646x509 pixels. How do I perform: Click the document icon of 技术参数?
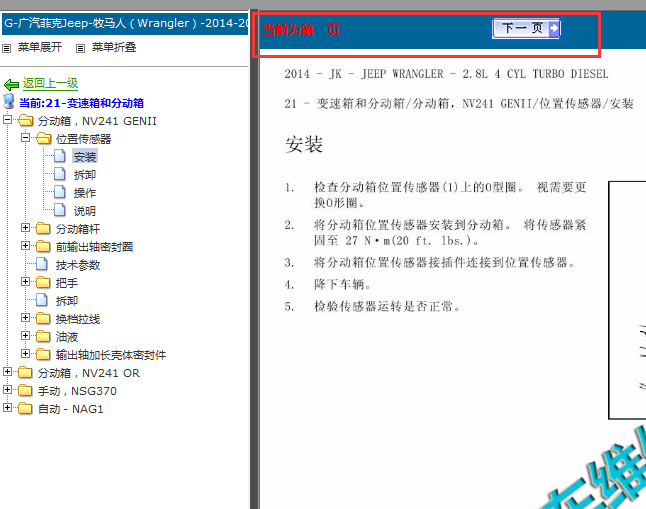[42, 264]
